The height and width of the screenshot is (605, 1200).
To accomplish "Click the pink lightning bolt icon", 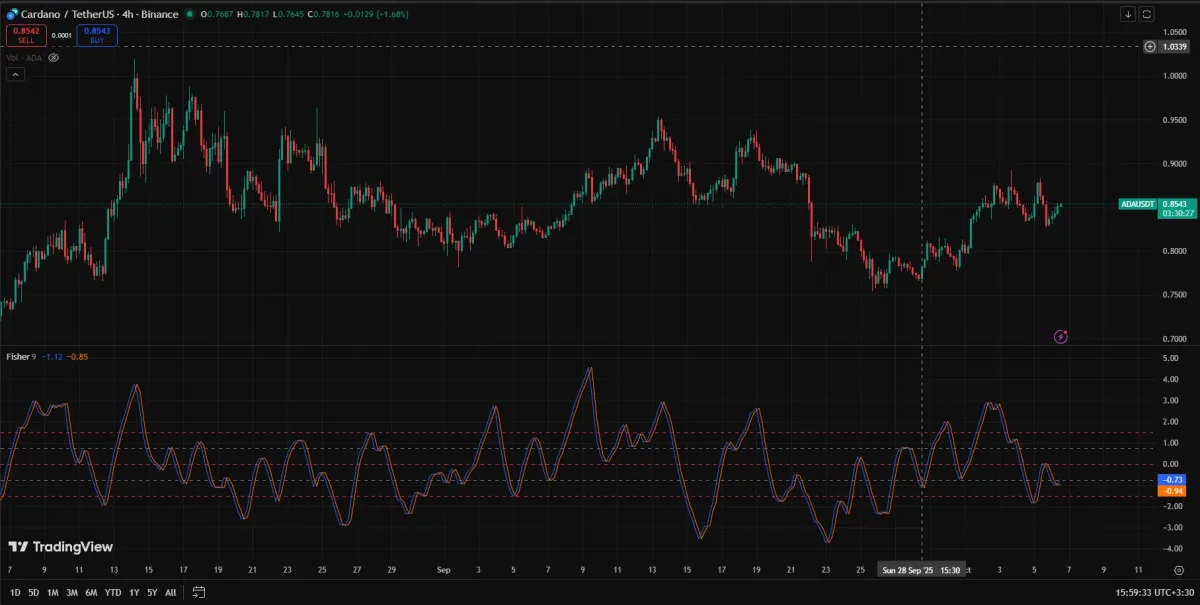I will tap(1061, 337).
